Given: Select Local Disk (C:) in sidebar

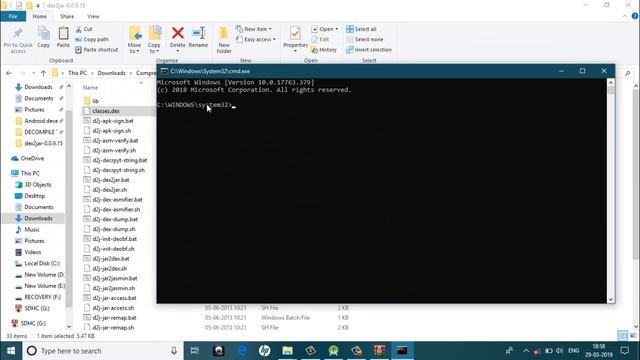Looking at the screenshot, I should pyautogui.click(x=42, y=264).
